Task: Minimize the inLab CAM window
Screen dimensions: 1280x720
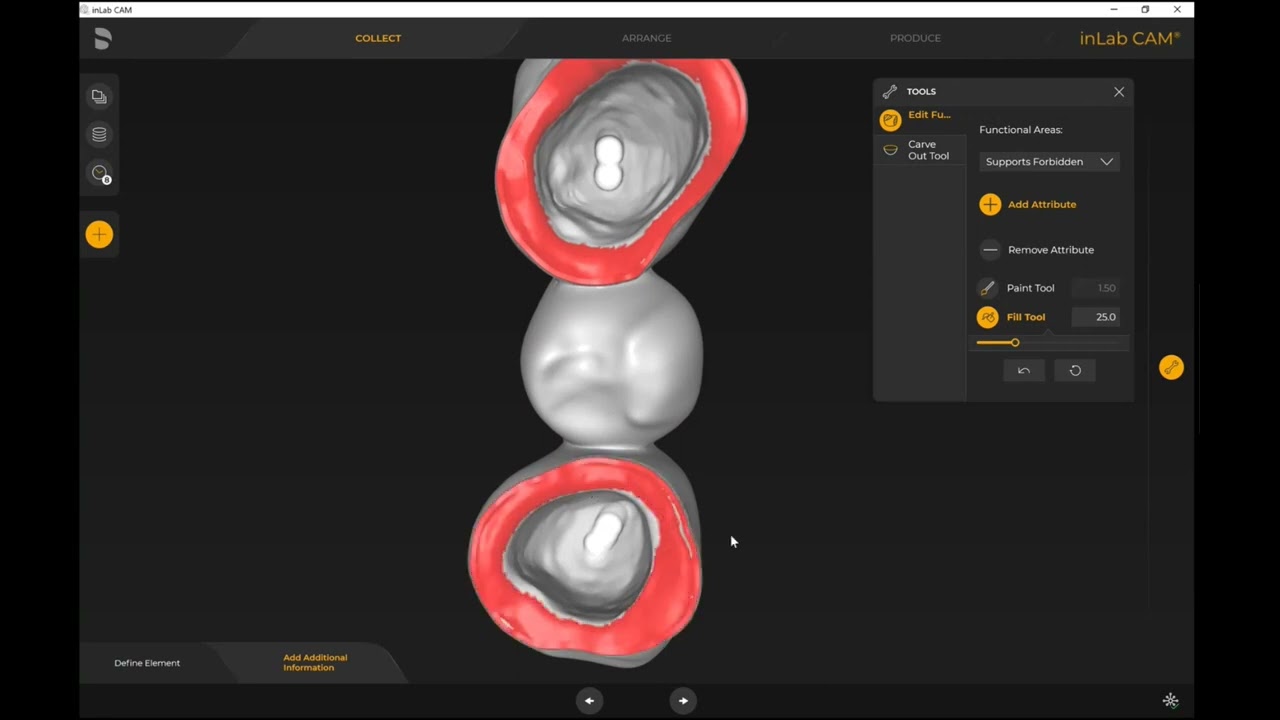Action: pyautogui.click(x=1114, y=9)
